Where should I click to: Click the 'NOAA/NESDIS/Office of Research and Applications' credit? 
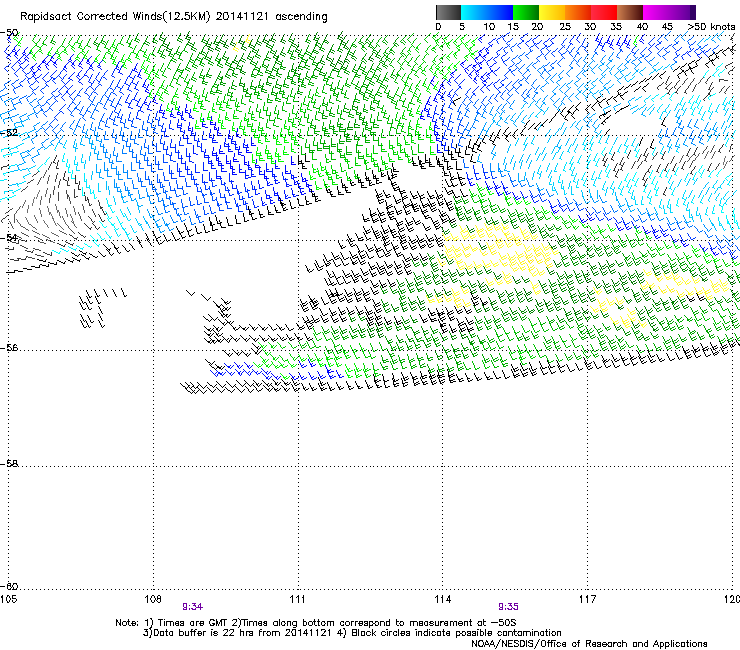click(589, 643)
